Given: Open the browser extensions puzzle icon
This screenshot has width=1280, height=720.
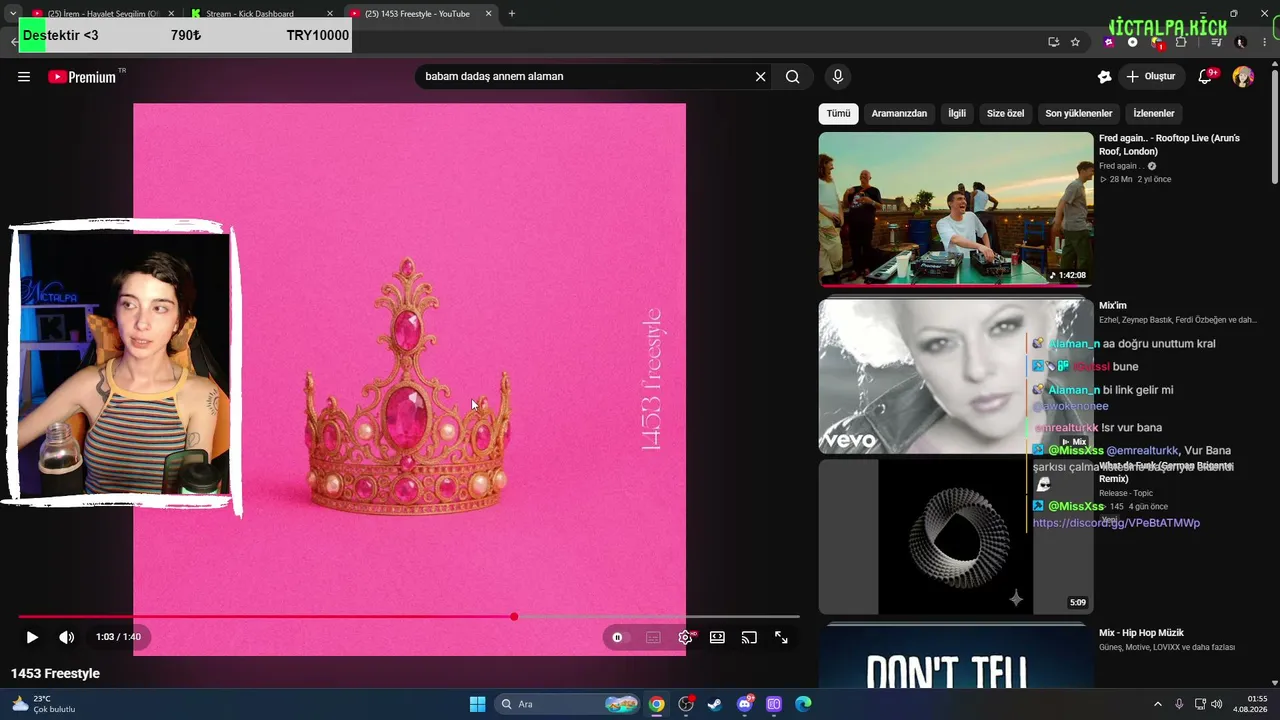Looking at the screenshot, I should tap(1181, 42).
